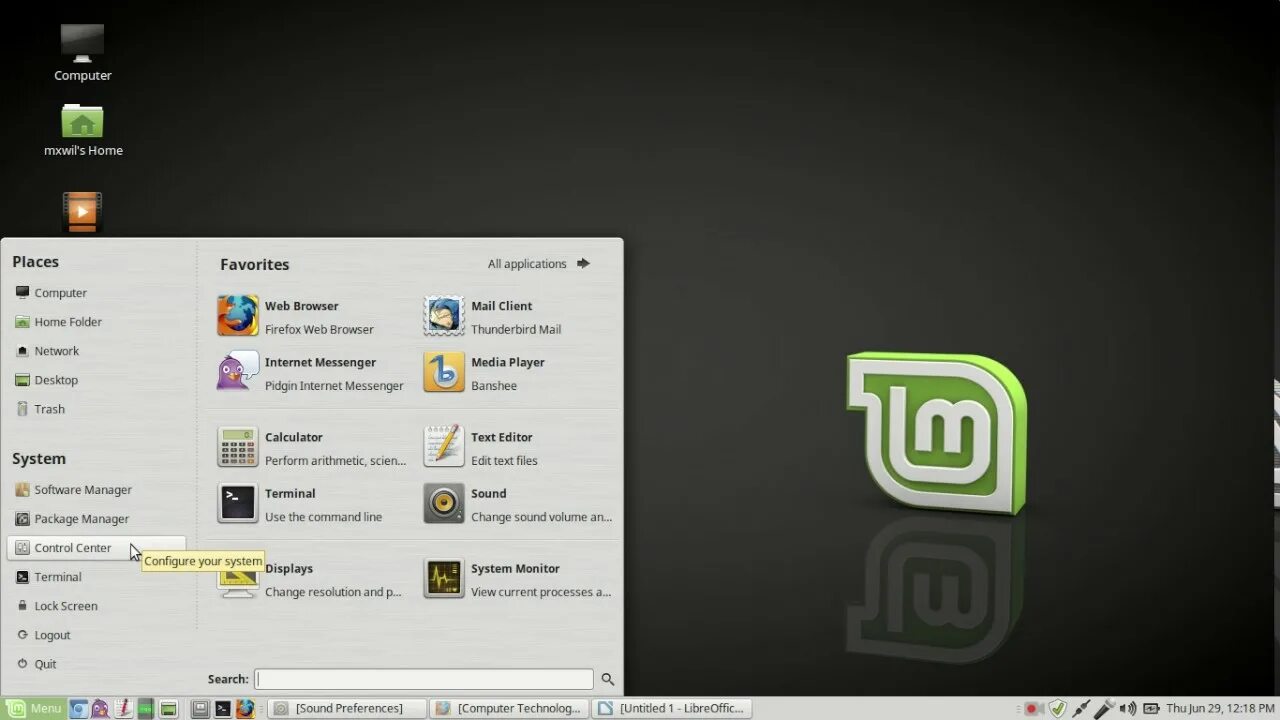
Task: Switch to Computer Technolog... window
Action: coord(510,708)
